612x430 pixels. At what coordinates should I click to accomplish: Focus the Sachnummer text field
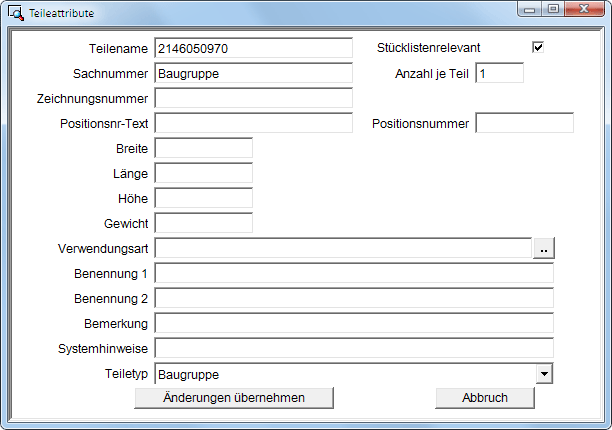(x=253, y=73)
